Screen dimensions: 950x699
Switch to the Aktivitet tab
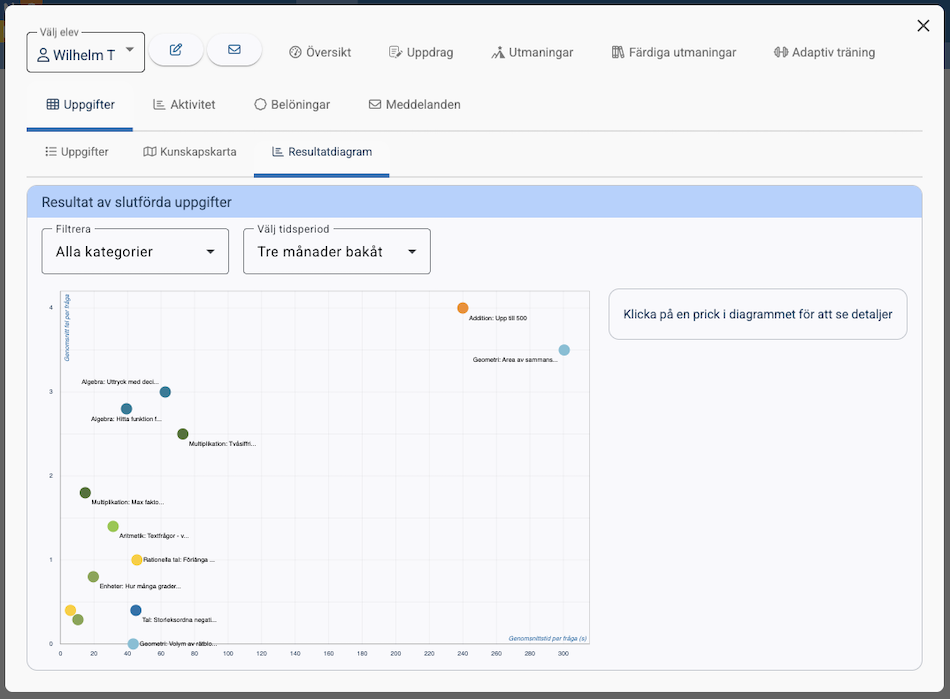[184, 104]
